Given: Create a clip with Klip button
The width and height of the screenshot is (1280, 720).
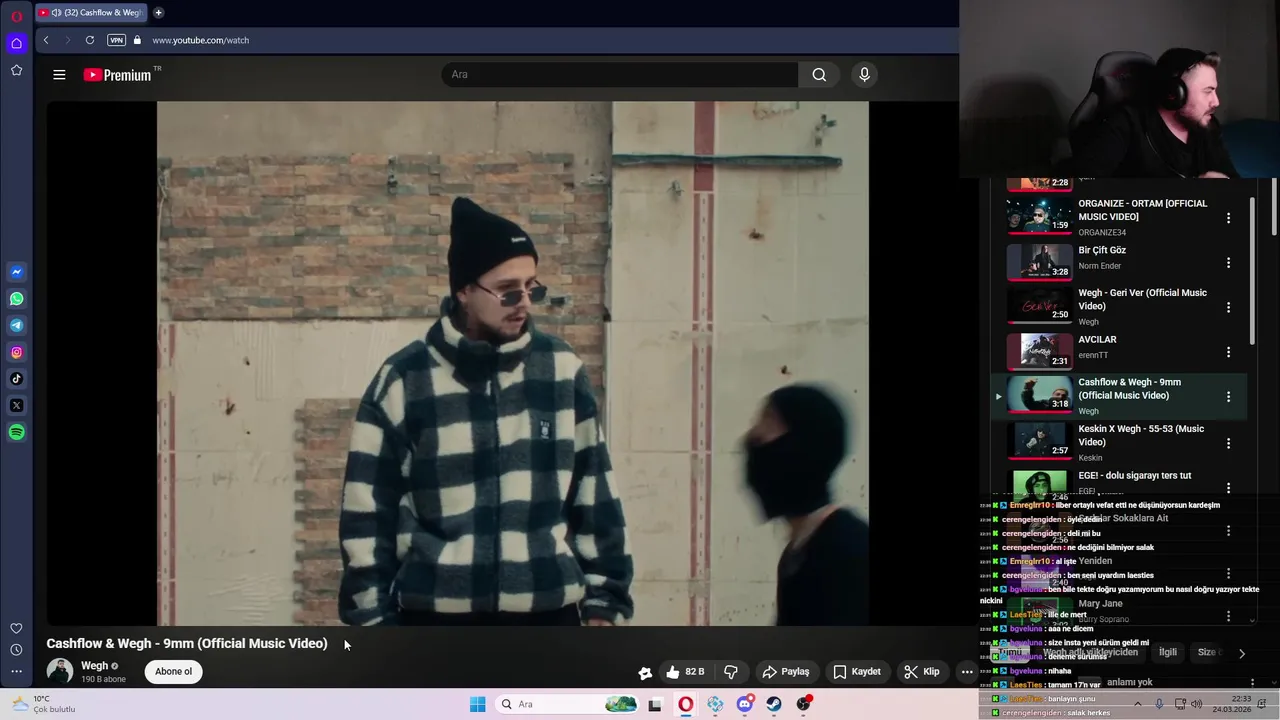Looking at the screenshot, I should (922, 672).
